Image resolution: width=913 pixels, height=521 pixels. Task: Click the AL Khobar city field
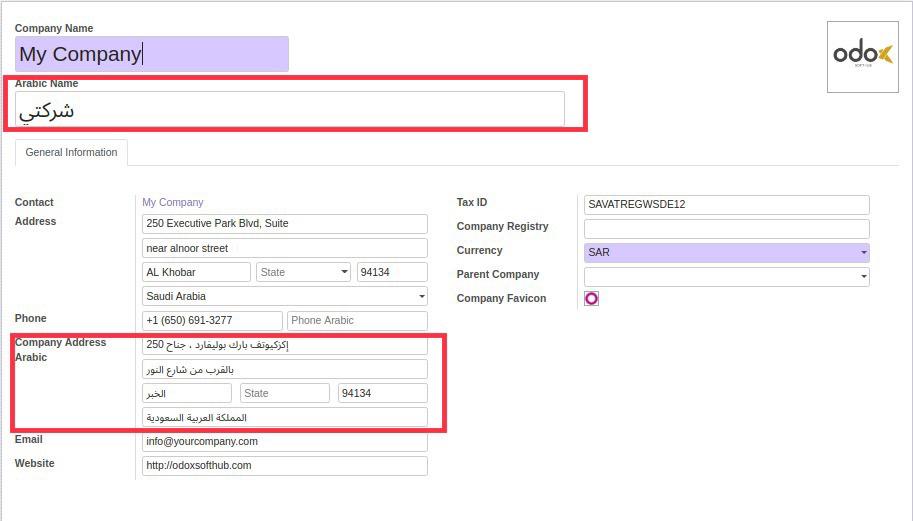point(196,272)
